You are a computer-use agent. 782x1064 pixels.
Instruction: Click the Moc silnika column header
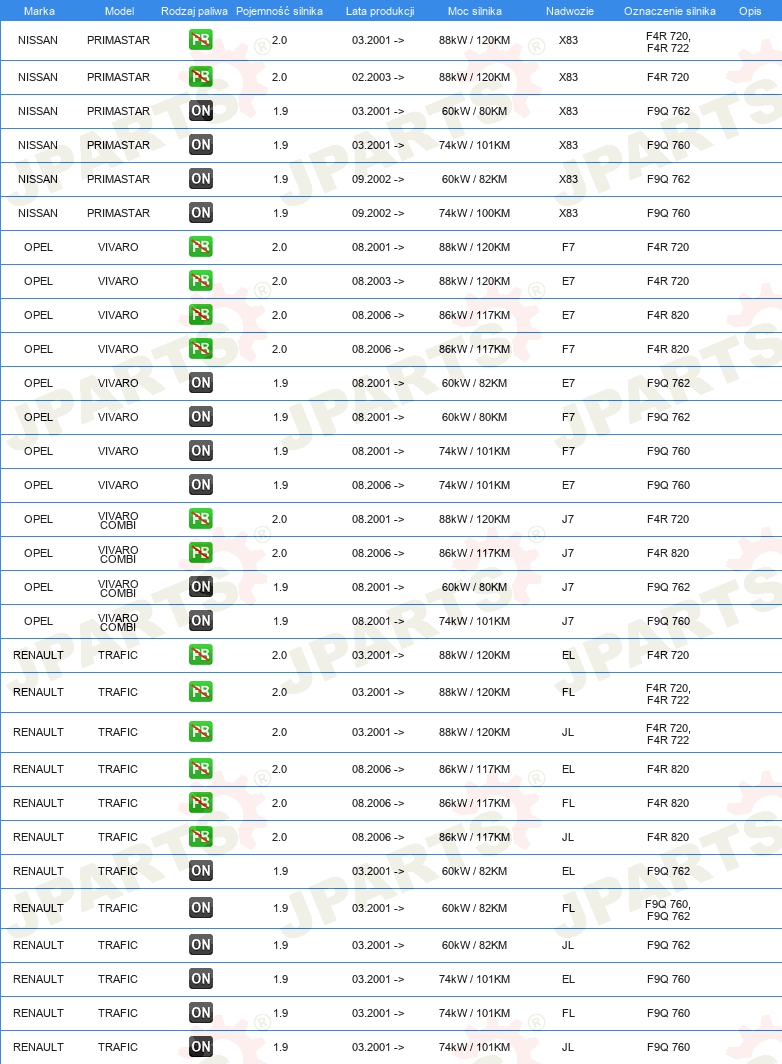pyautogui.click(x=474, y=11)
